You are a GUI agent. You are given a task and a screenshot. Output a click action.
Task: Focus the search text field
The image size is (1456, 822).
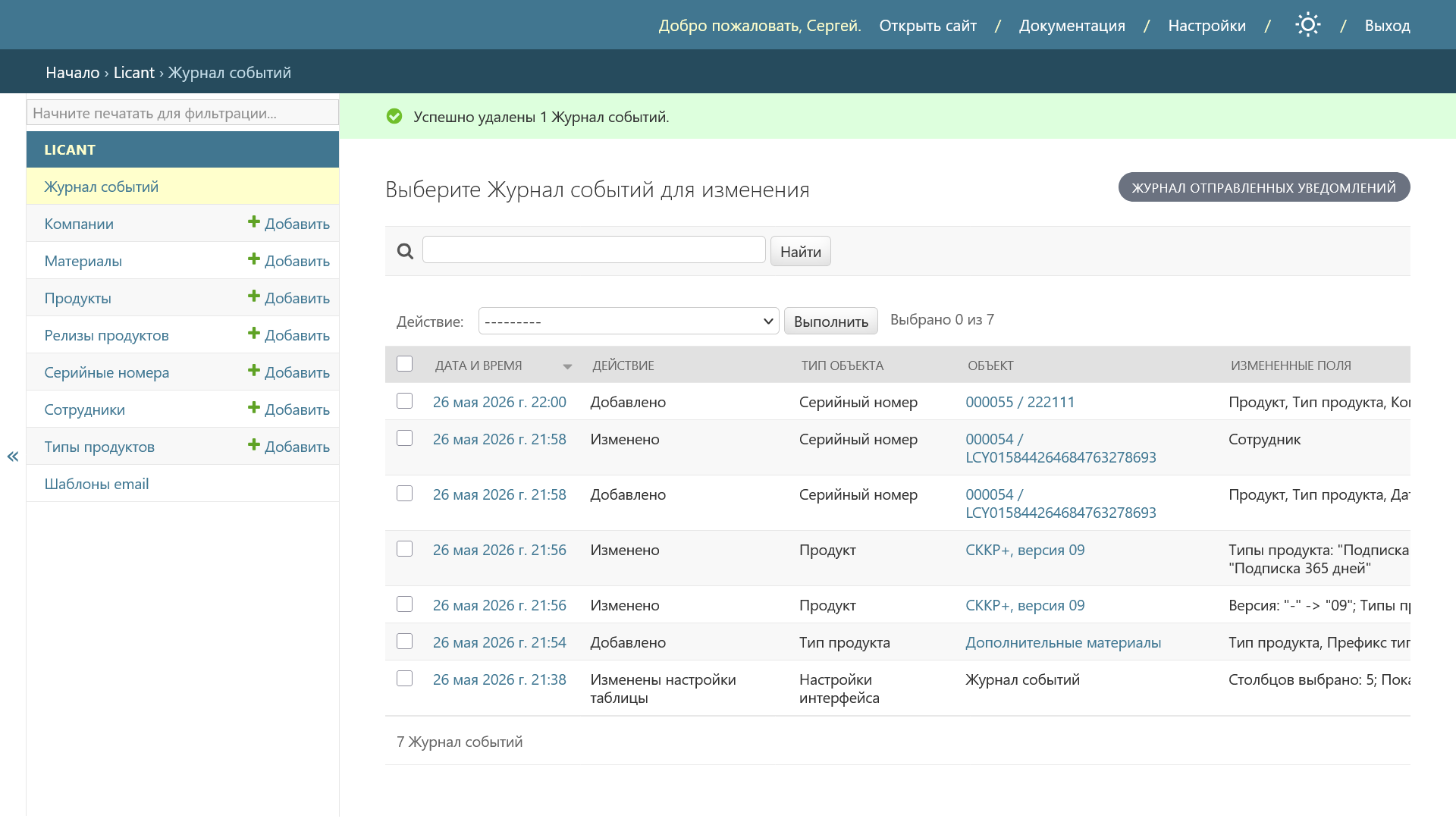tap(594, 249)
